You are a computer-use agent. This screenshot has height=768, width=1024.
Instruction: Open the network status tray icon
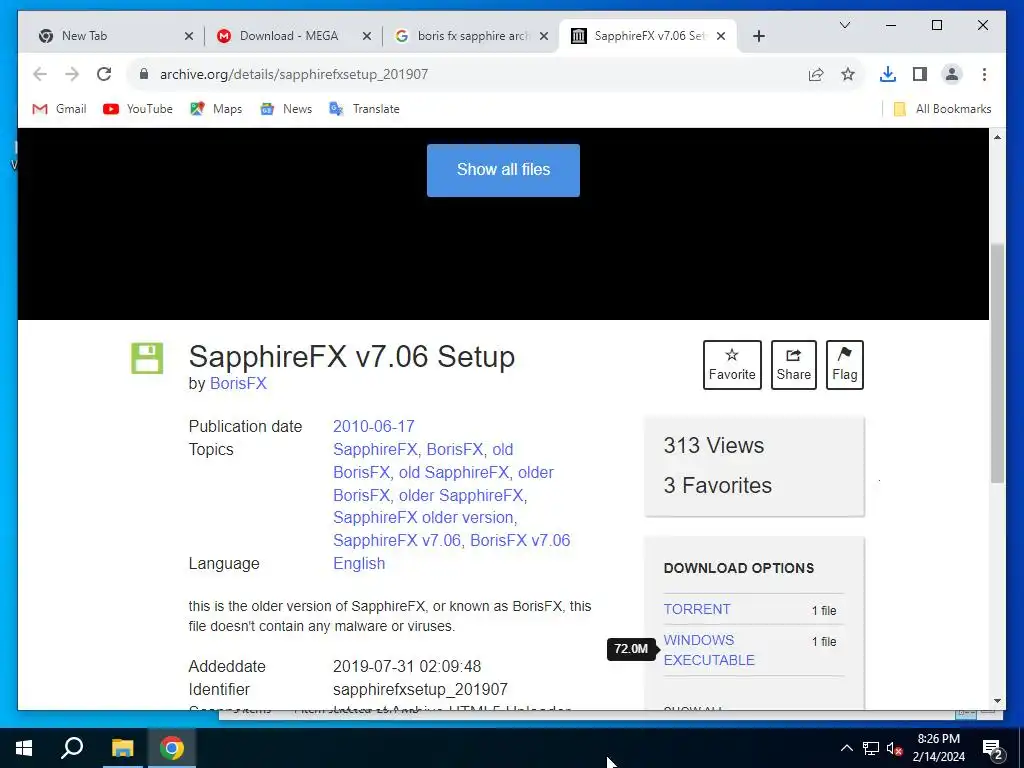[871, 748]
